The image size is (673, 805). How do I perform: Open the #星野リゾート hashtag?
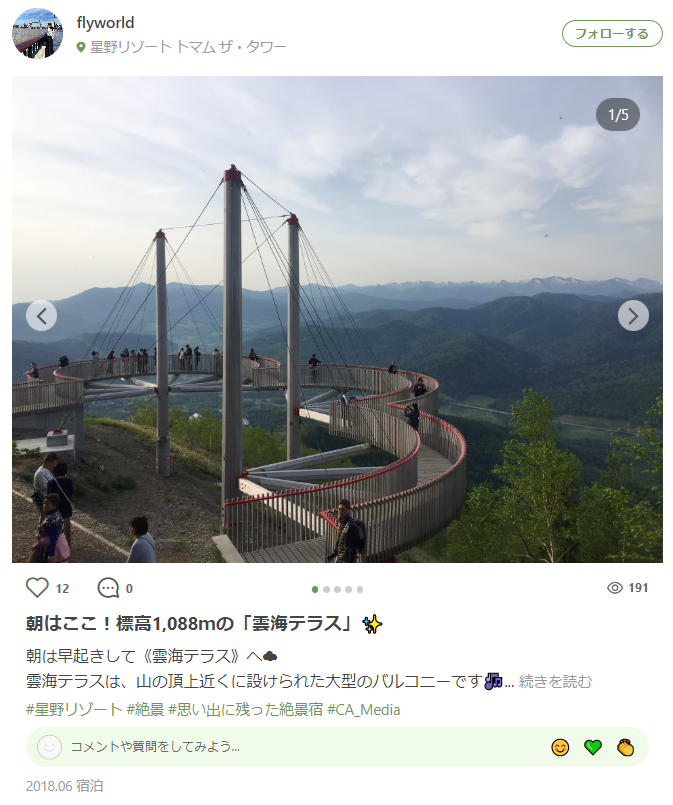(x=74, y=710)
